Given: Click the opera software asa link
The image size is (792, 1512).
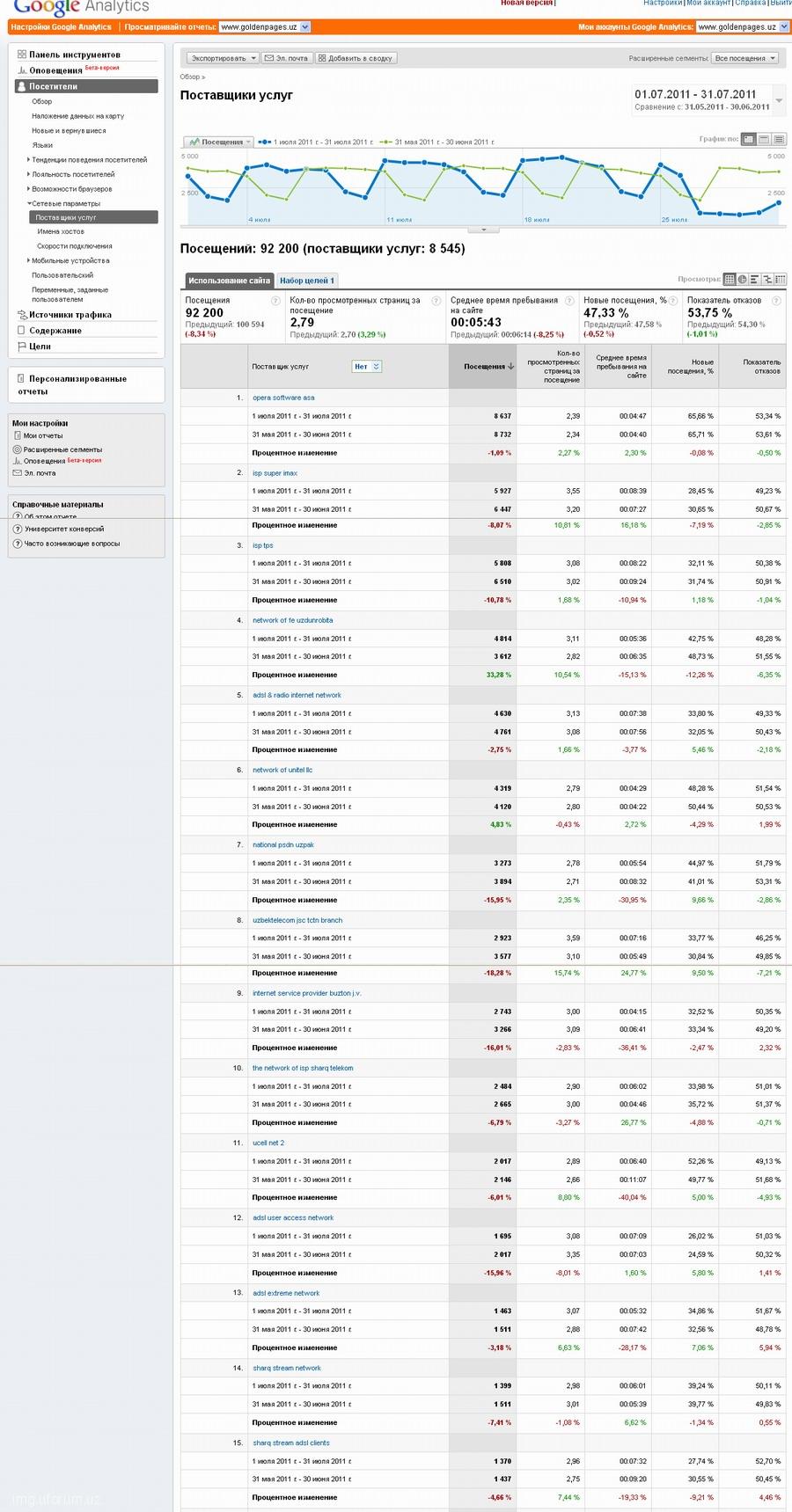Looking at the screenshot, I should (283, 398).
